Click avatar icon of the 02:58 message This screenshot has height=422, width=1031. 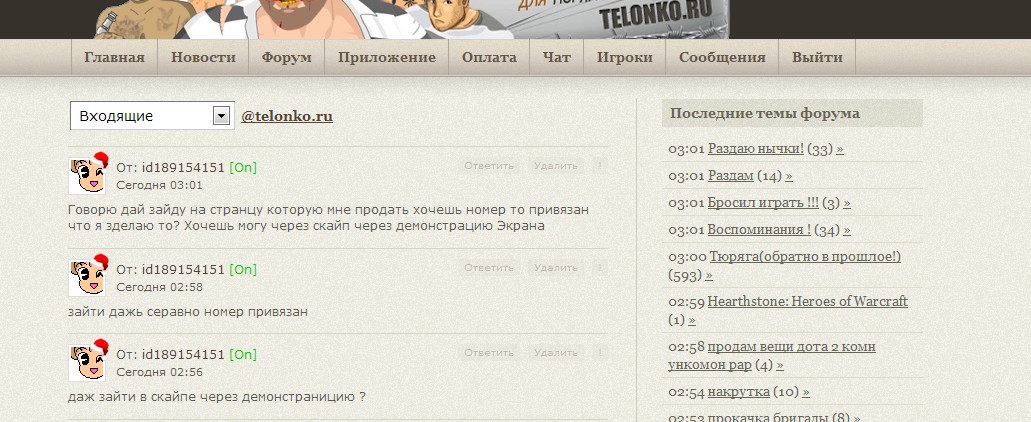coord(87,277)
